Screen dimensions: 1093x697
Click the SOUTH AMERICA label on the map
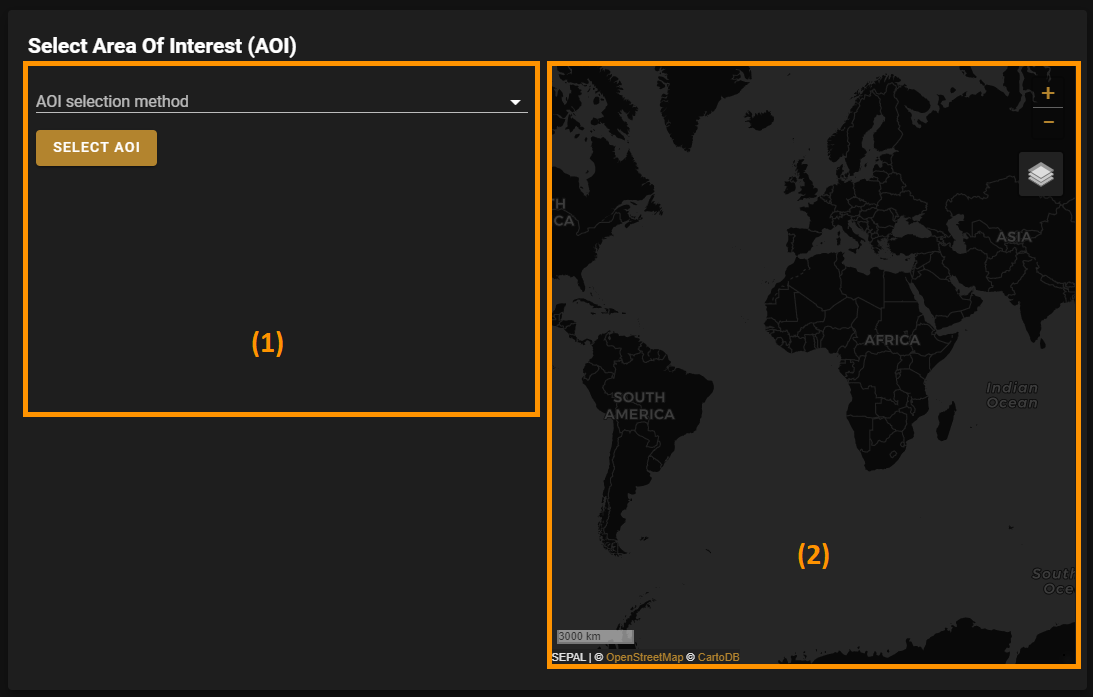tap(639, 406)
